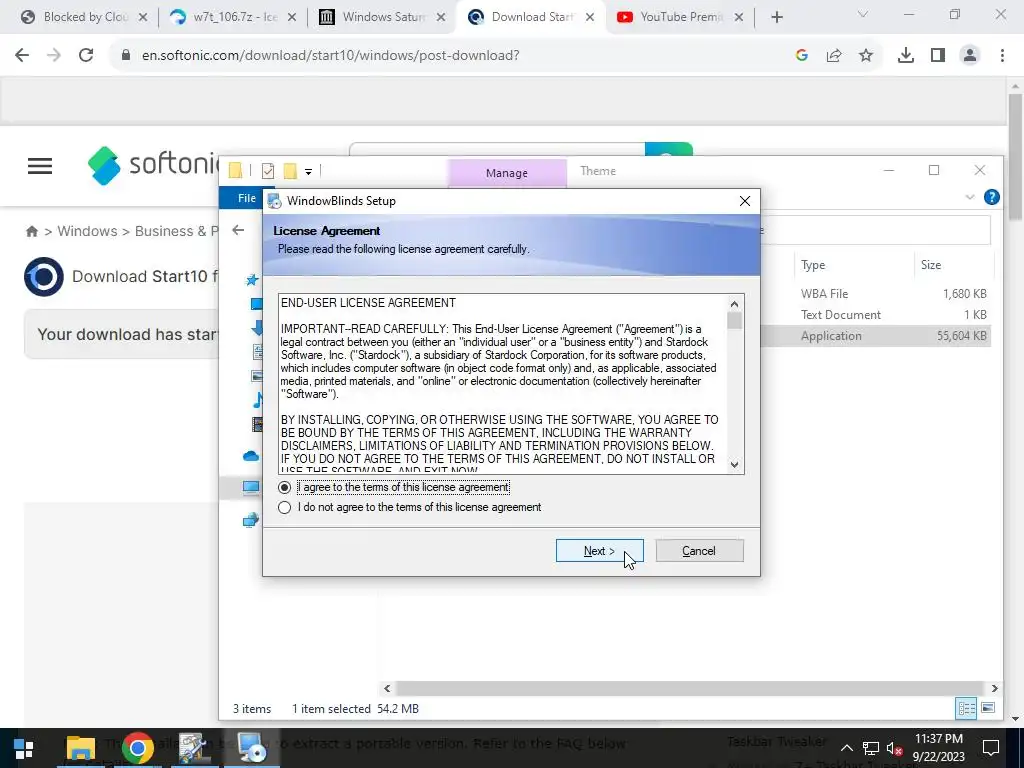This screenshot has width=1024, height=768.
Task: Bookmark this page with the star
Action: (x=866, y=56)
